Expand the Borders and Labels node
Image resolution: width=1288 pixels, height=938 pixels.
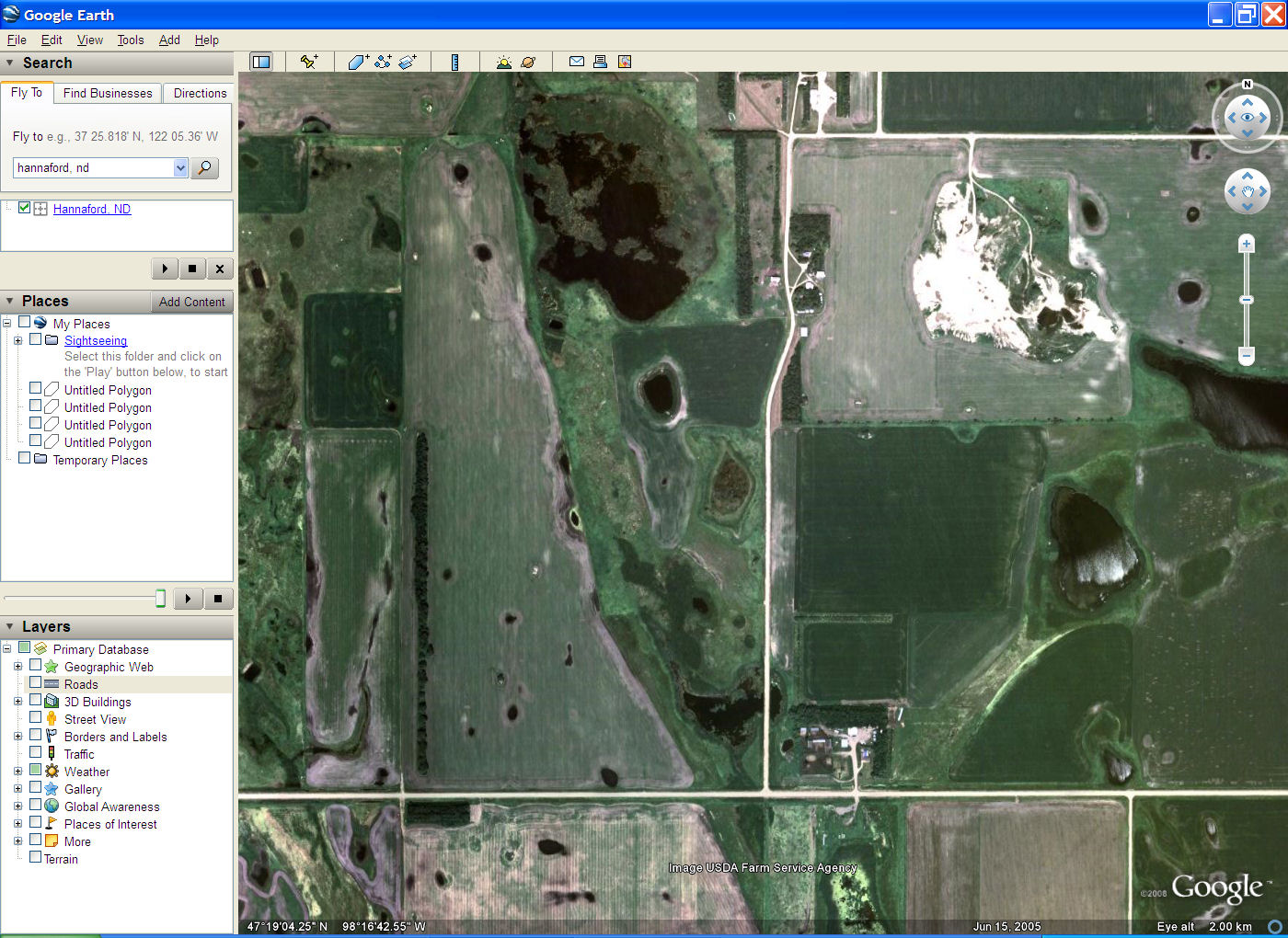[x=17, y=737]
